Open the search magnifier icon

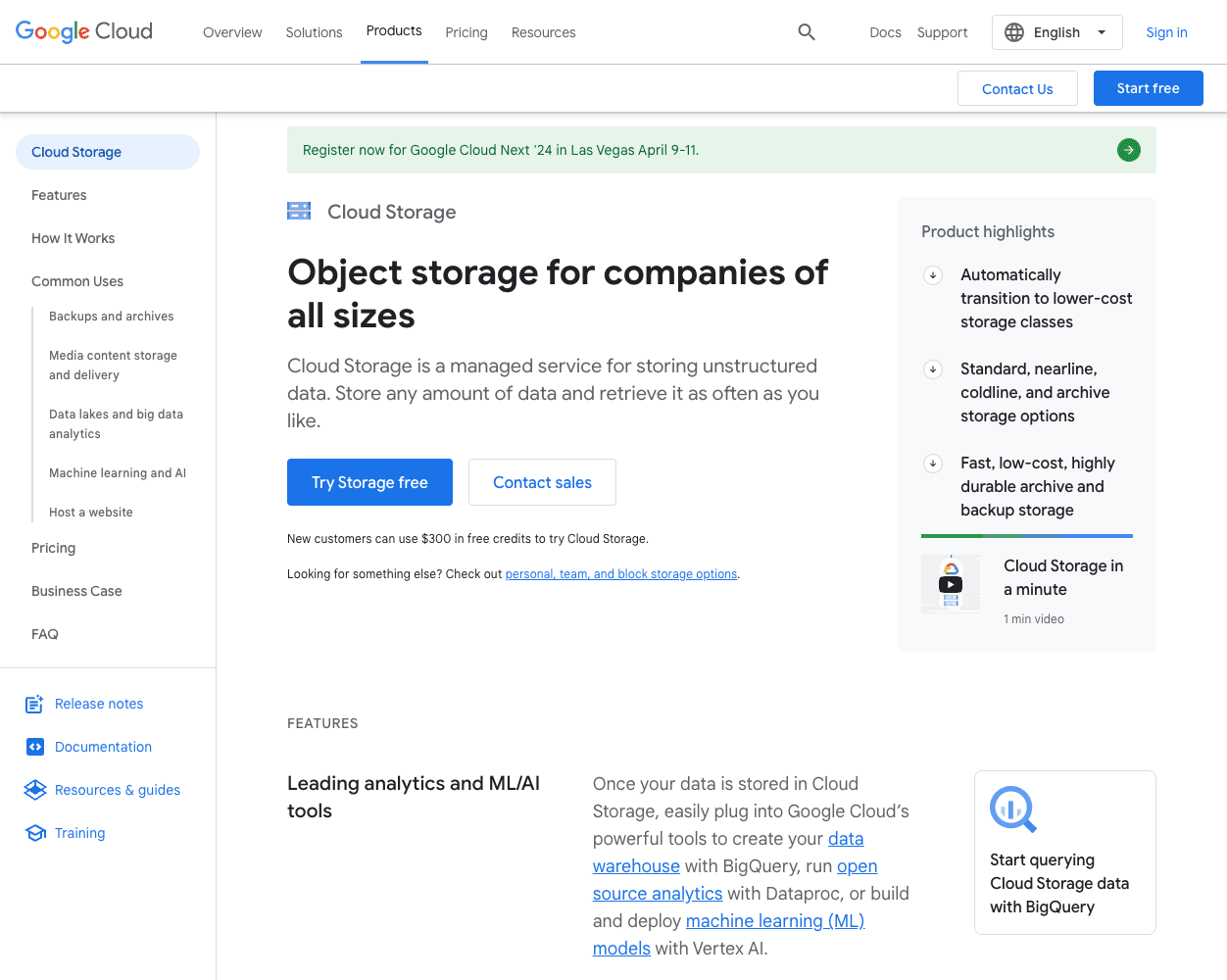[x=807, y=32]
